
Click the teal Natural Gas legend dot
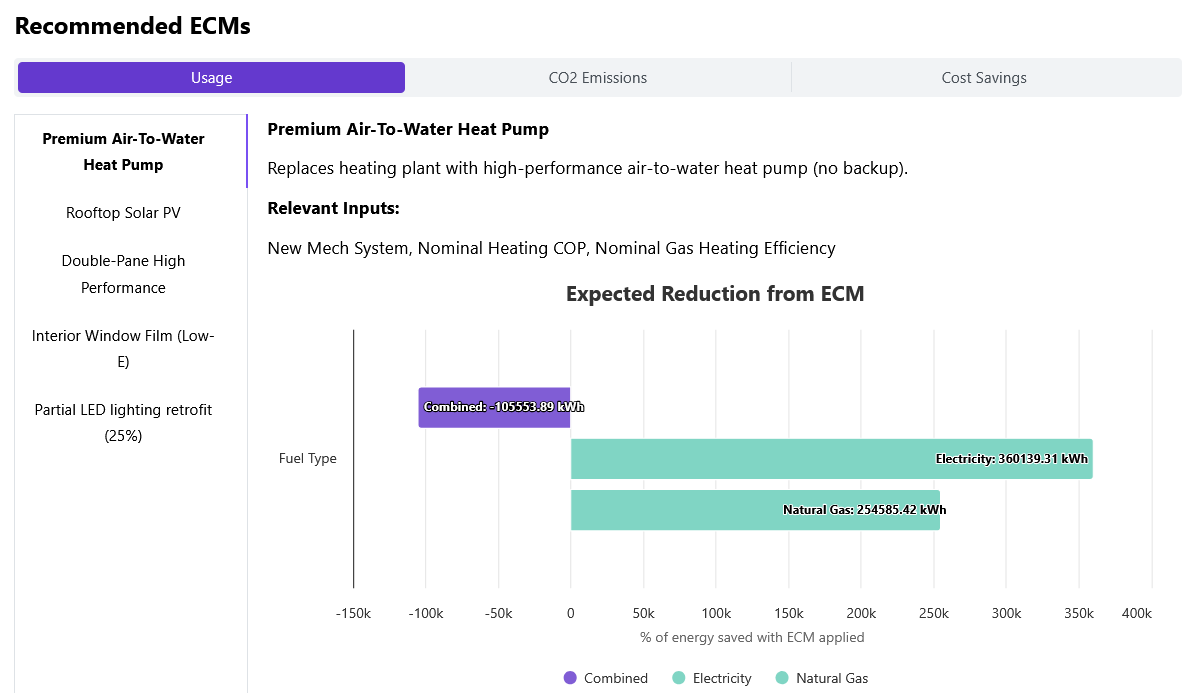point(782,678)
